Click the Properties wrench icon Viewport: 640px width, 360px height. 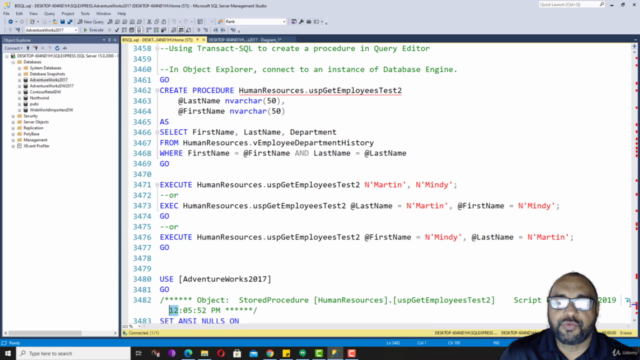301,22
